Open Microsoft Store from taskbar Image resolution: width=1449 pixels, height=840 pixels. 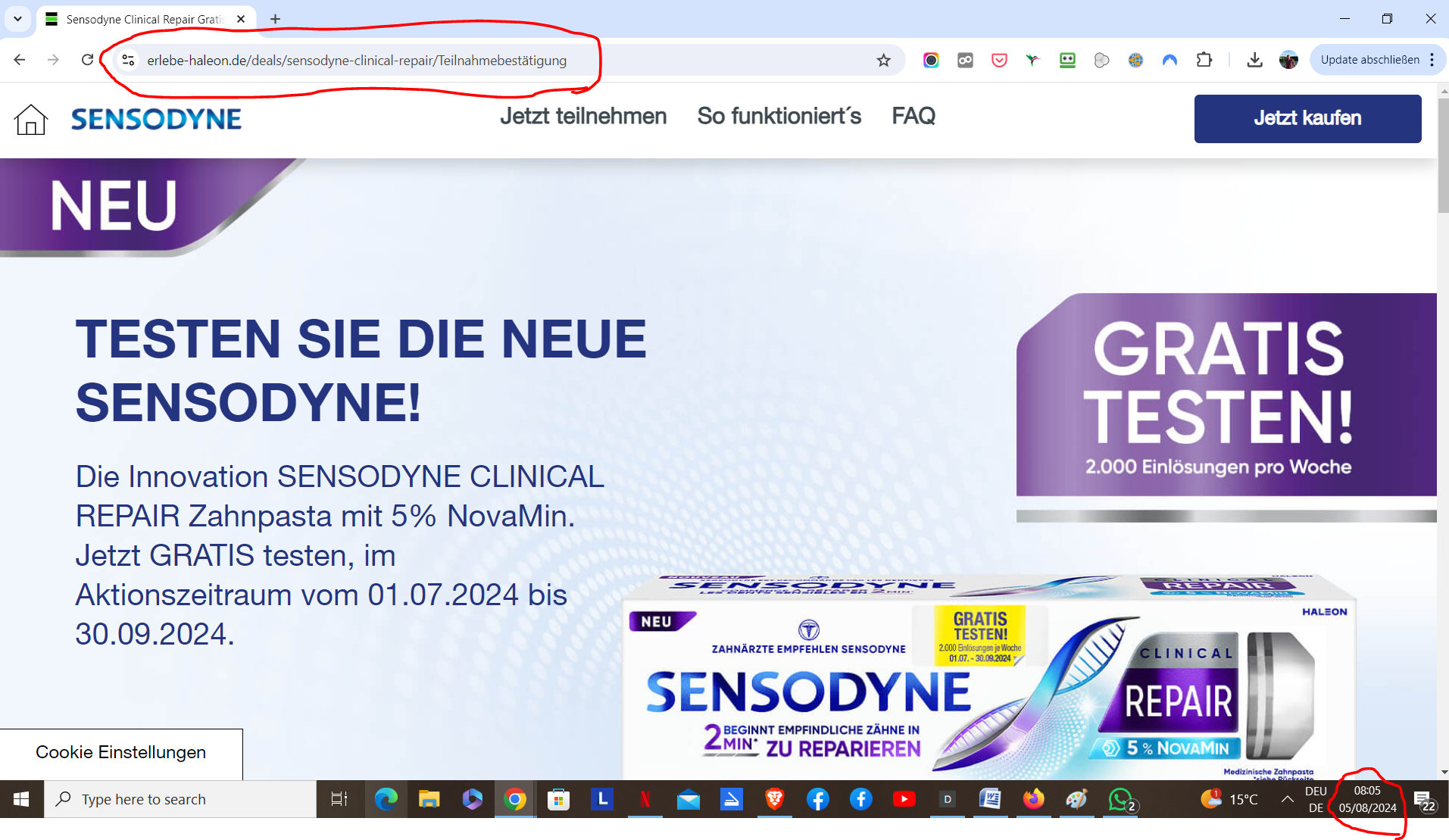coord(558,799)
